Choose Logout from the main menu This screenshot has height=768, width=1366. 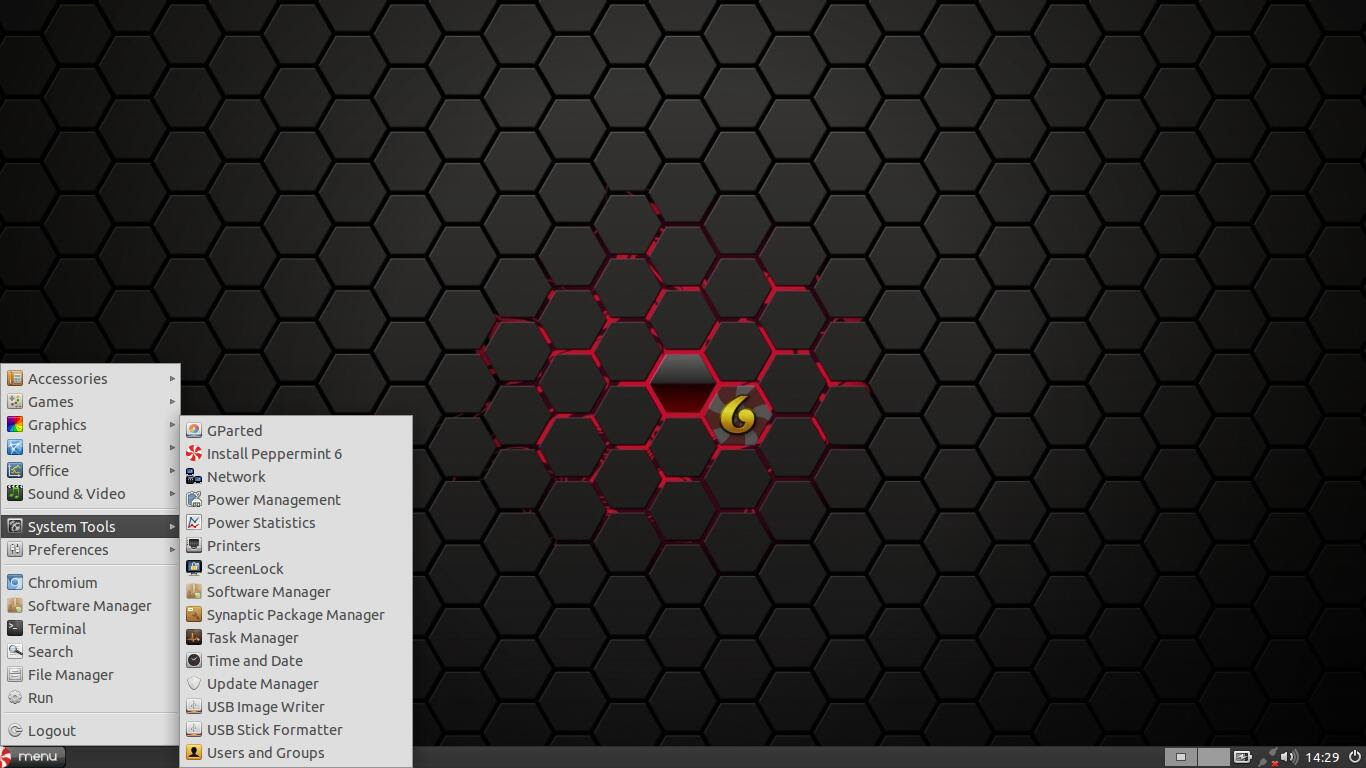click(x=90, y=731)
